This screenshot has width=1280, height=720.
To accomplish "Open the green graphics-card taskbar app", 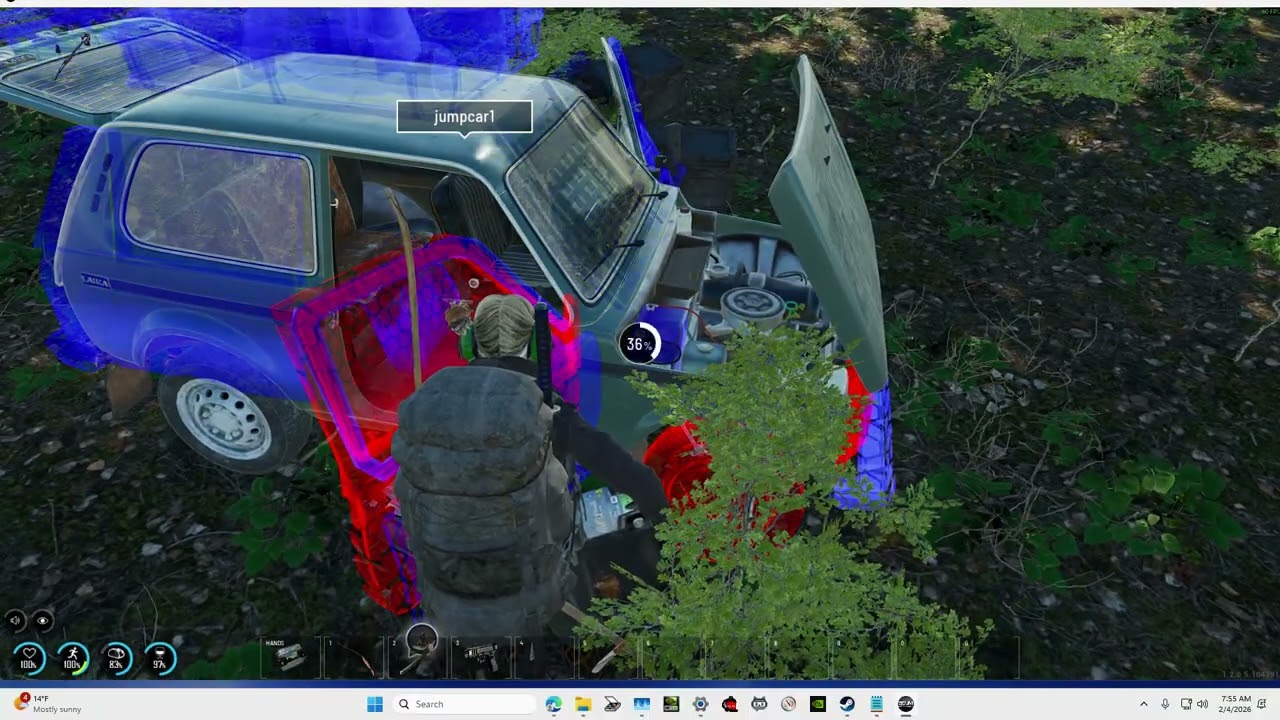I will click(x=671, y=704).
